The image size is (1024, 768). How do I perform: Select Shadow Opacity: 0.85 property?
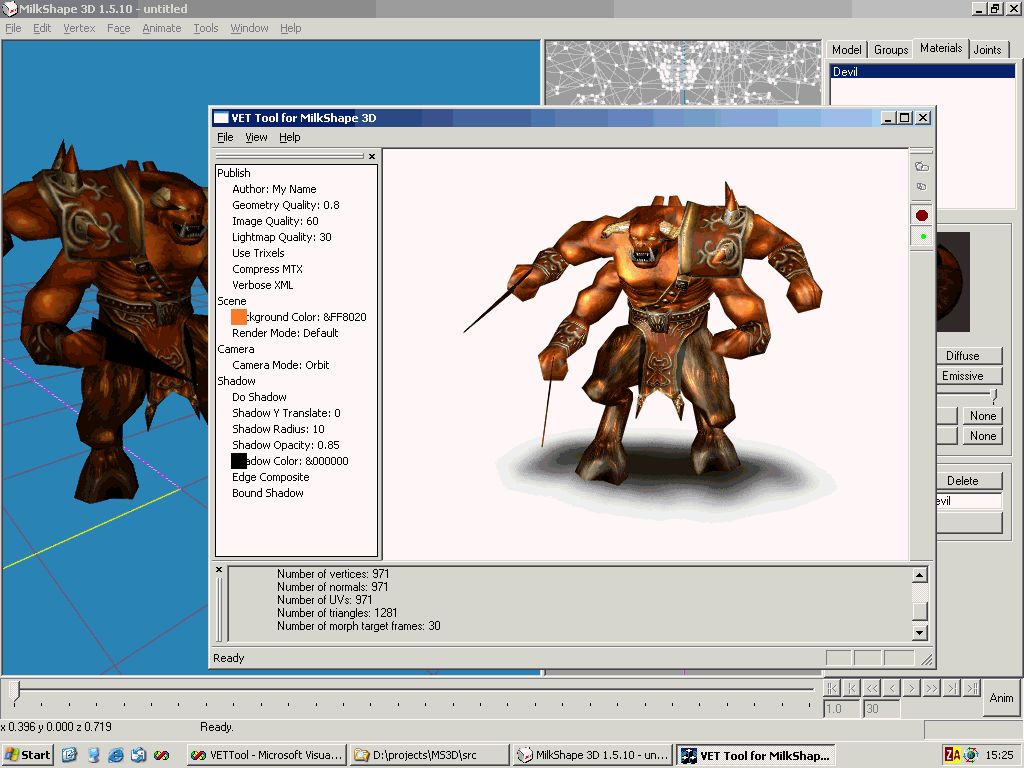click(286, 445)
